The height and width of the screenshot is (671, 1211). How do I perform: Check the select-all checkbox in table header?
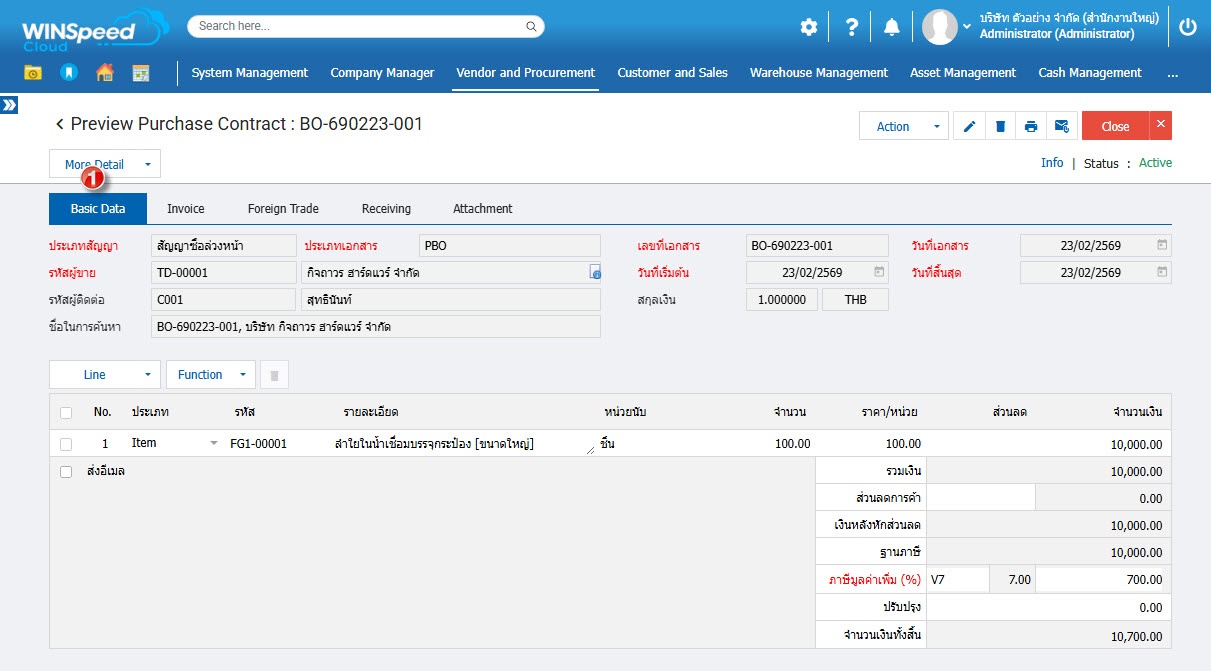(x=66, y=412)
